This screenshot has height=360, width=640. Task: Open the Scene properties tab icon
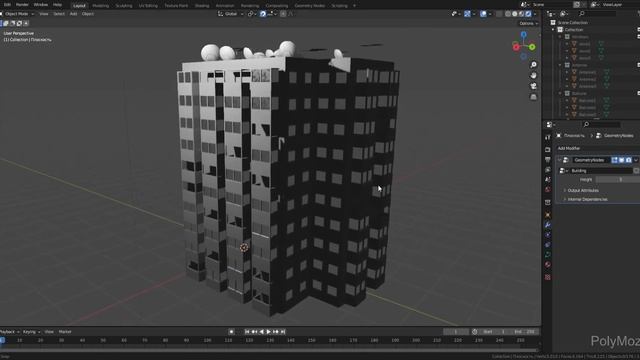[x=548, y=180]
